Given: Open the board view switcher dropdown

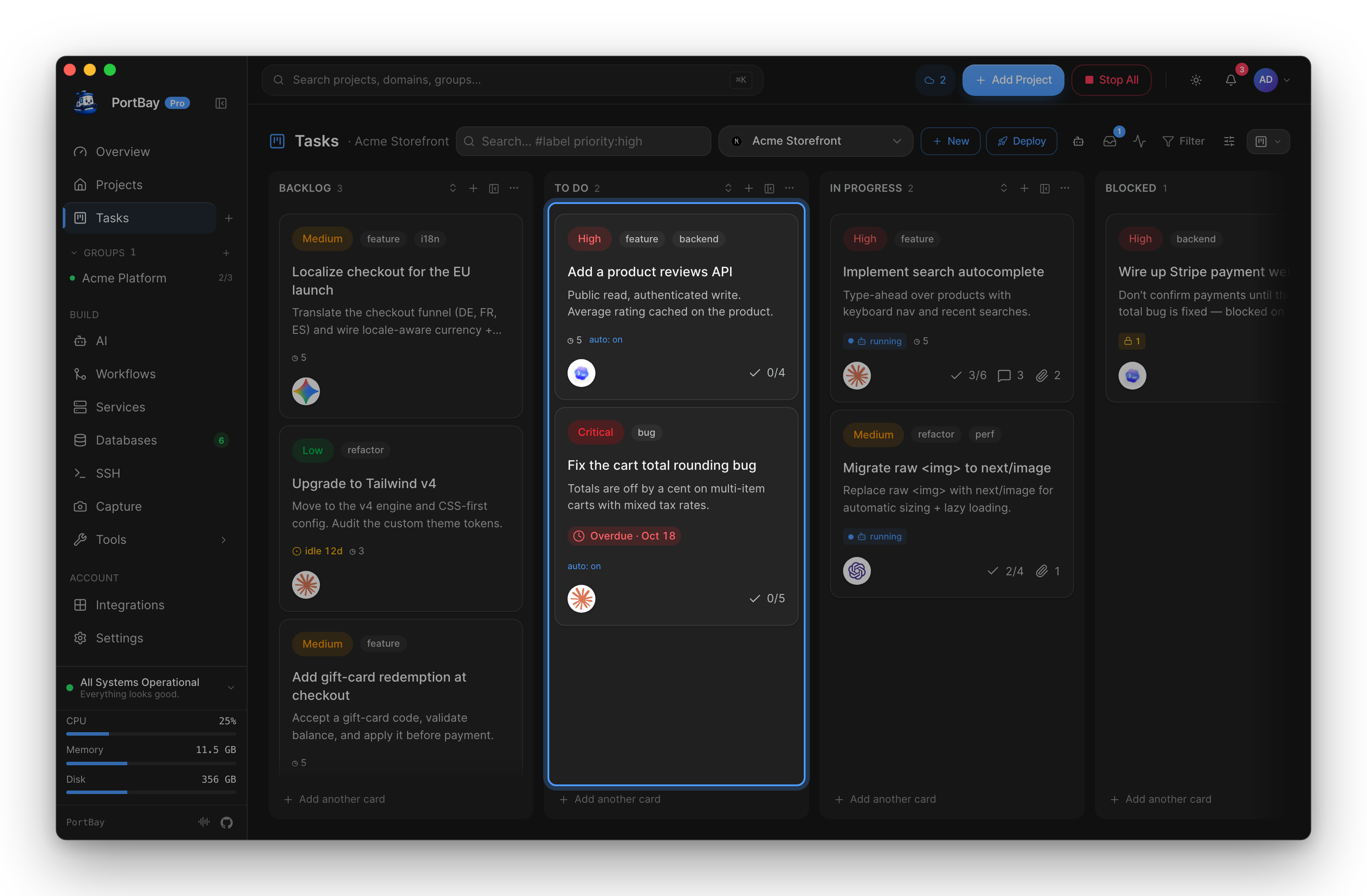Looking at the screenshot, I should 1268,141.
